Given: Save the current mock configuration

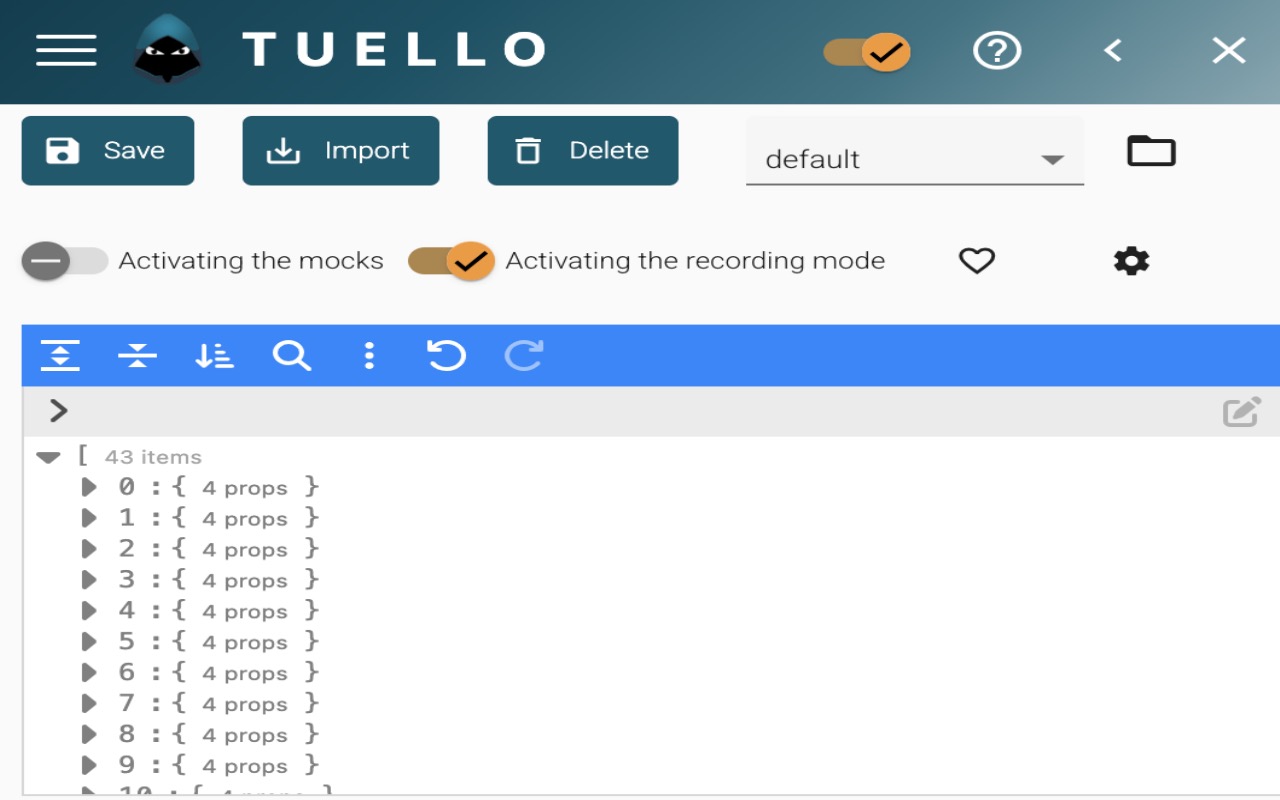Looking at the screenshot, I should (107, 150).
